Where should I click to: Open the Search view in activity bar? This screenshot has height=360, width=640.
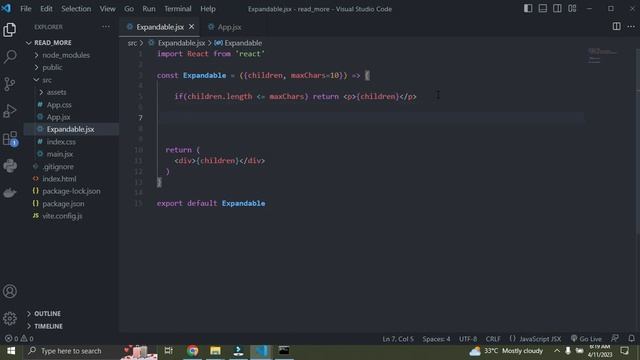coord(10,56)
